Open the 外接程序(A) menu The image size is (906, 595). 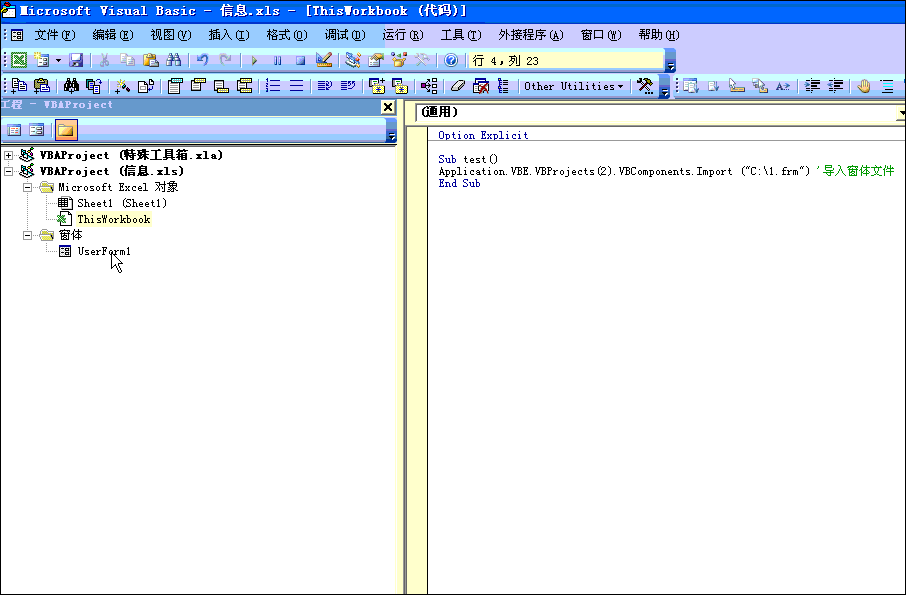[530, 35]
